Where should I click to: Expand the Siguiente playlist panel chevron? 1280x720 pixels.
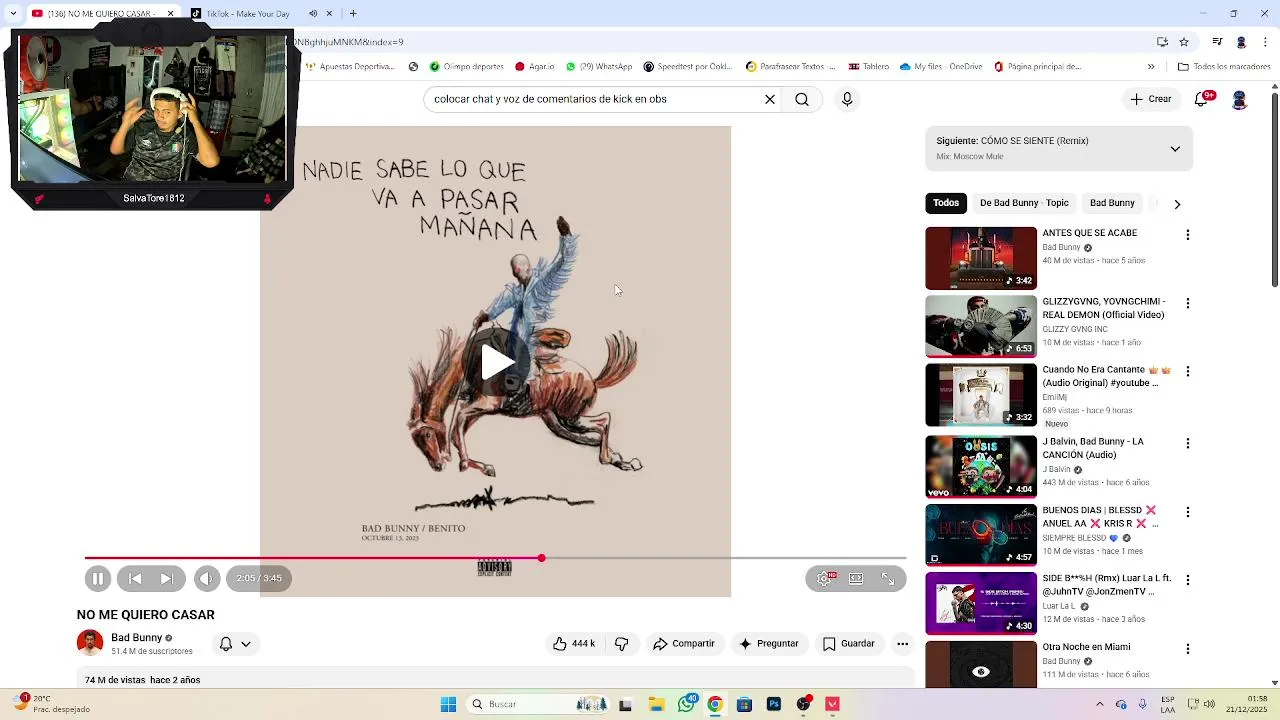coord(1175,149)
